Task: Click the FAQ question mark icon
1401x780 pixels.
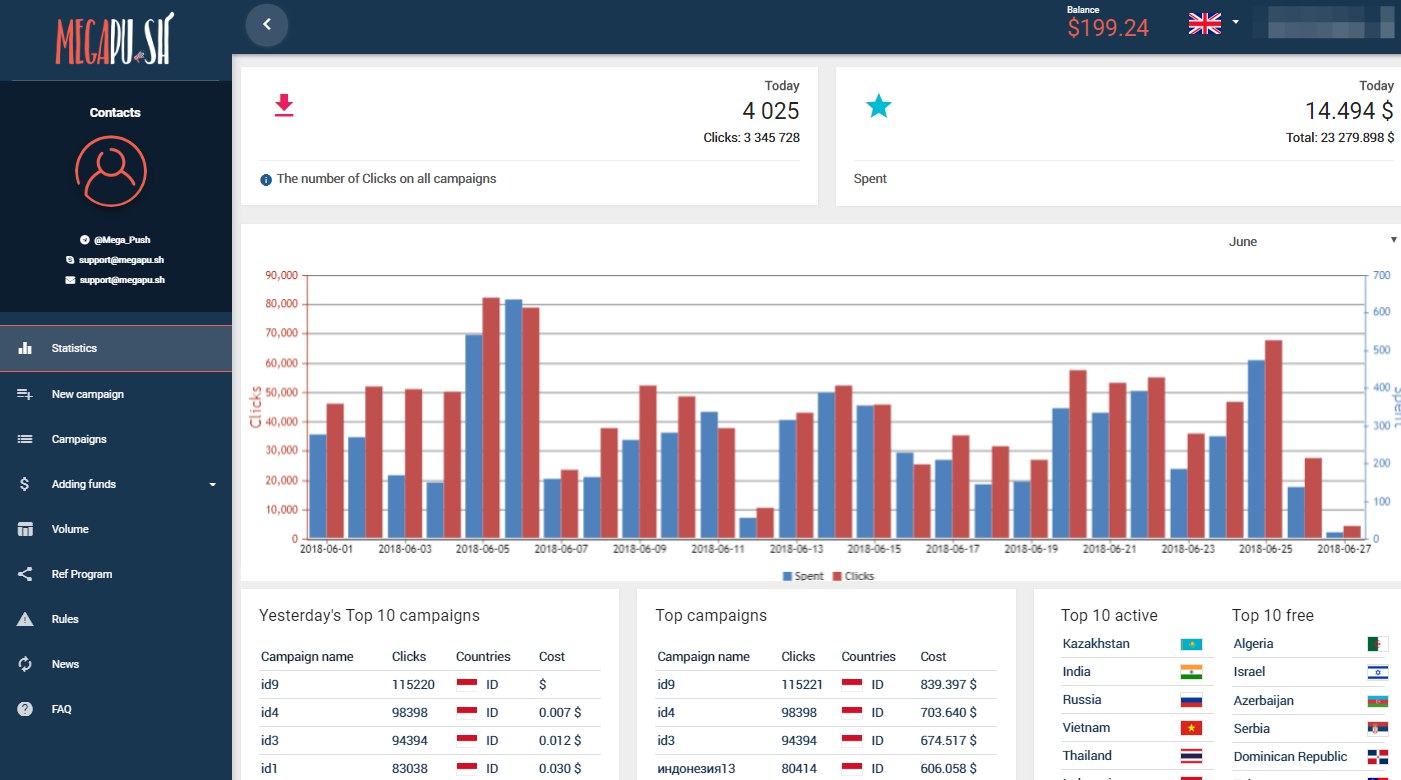Action: point(26,709)
